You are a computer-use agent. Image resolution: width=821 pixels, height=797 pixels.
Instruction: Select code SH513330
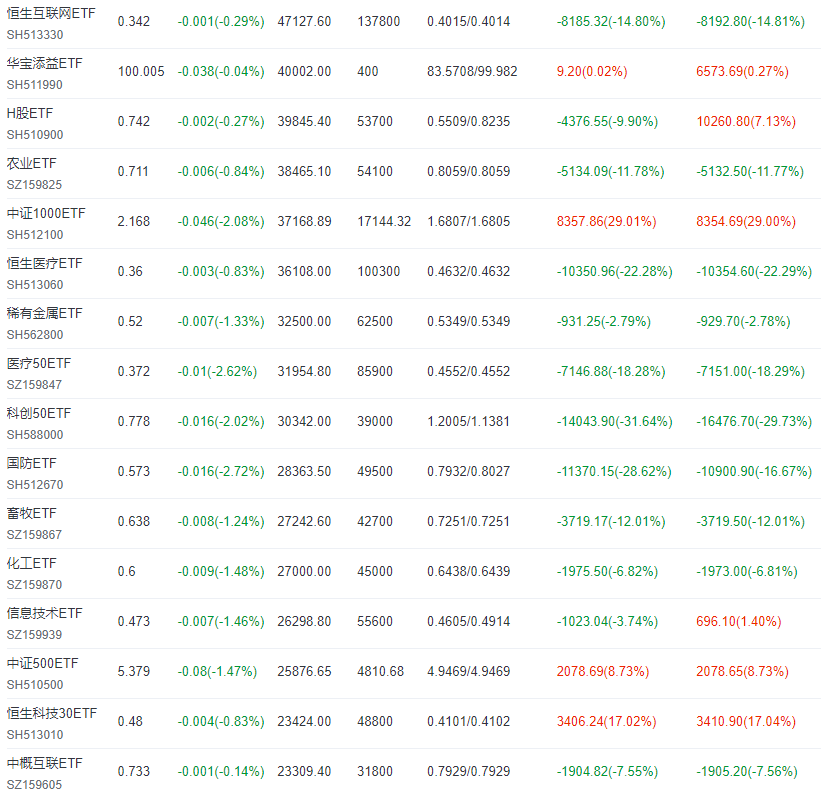pos(35,35)
